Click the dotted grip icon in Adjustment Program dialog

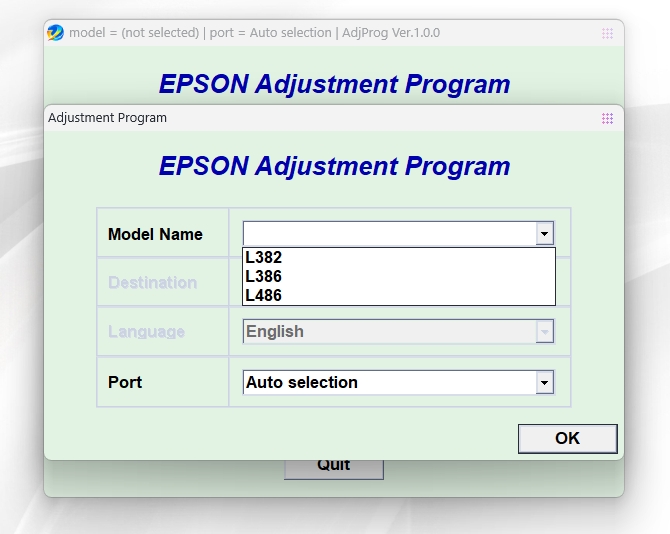(x=607, y=118)
